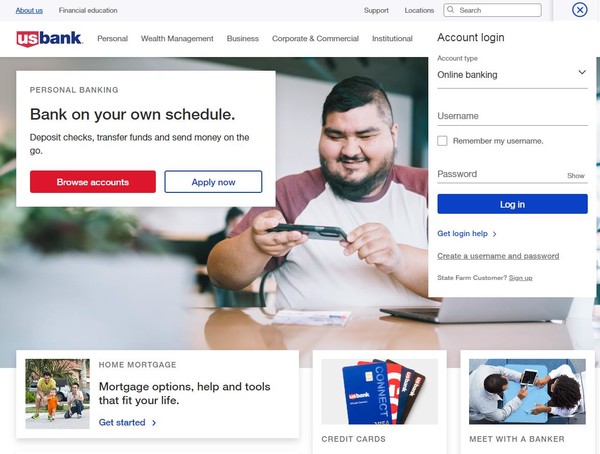Select Corporate & Commercial menu
Viewport: 600px width, 454px height.
coord(315,39)
